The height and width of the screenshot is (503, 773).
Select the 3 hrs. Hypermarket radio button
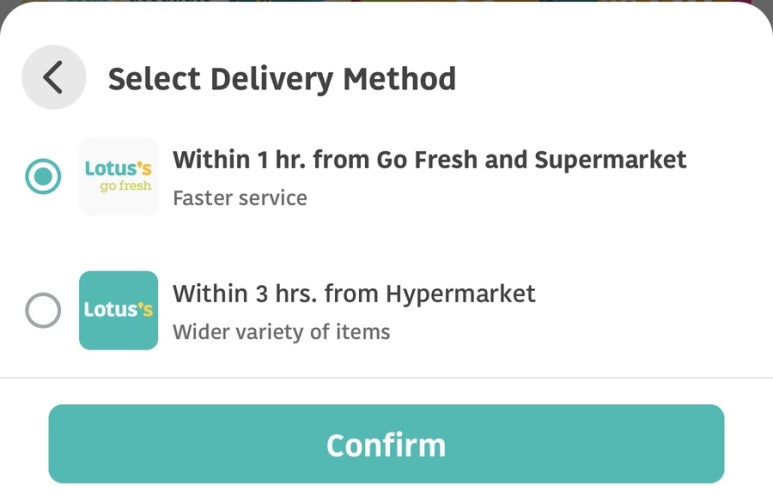click(x=43, y=311)
